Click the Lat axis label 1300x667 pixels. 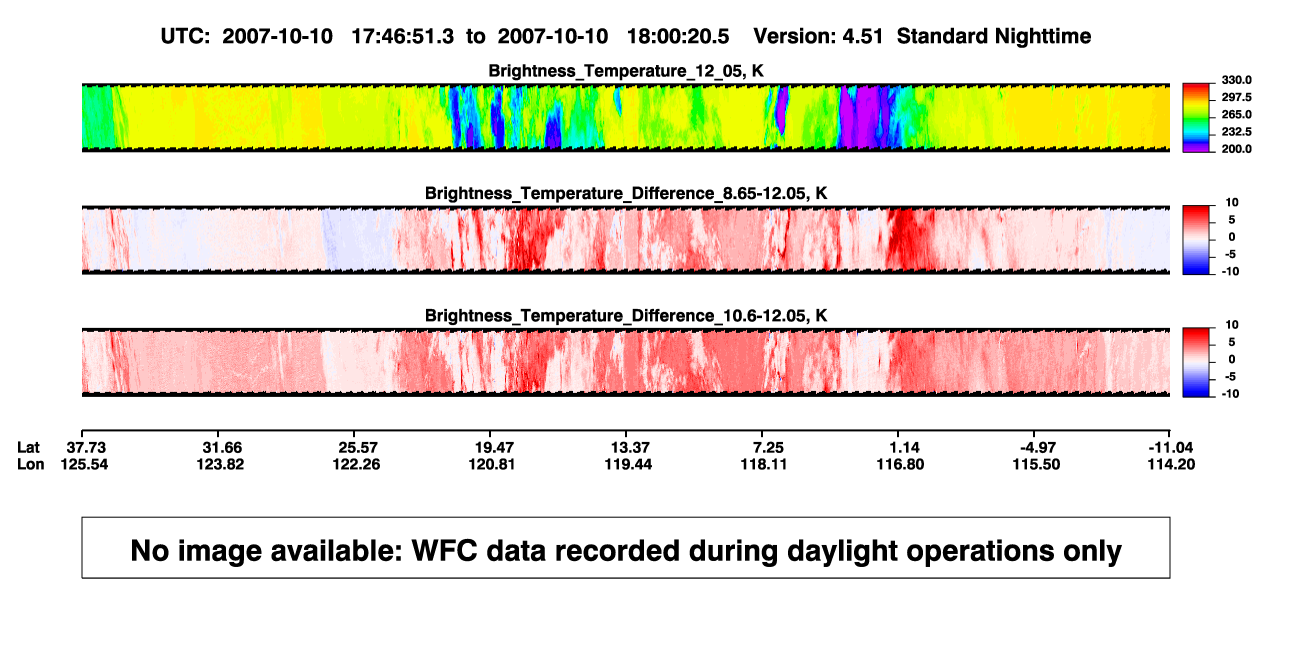[31, 446]
